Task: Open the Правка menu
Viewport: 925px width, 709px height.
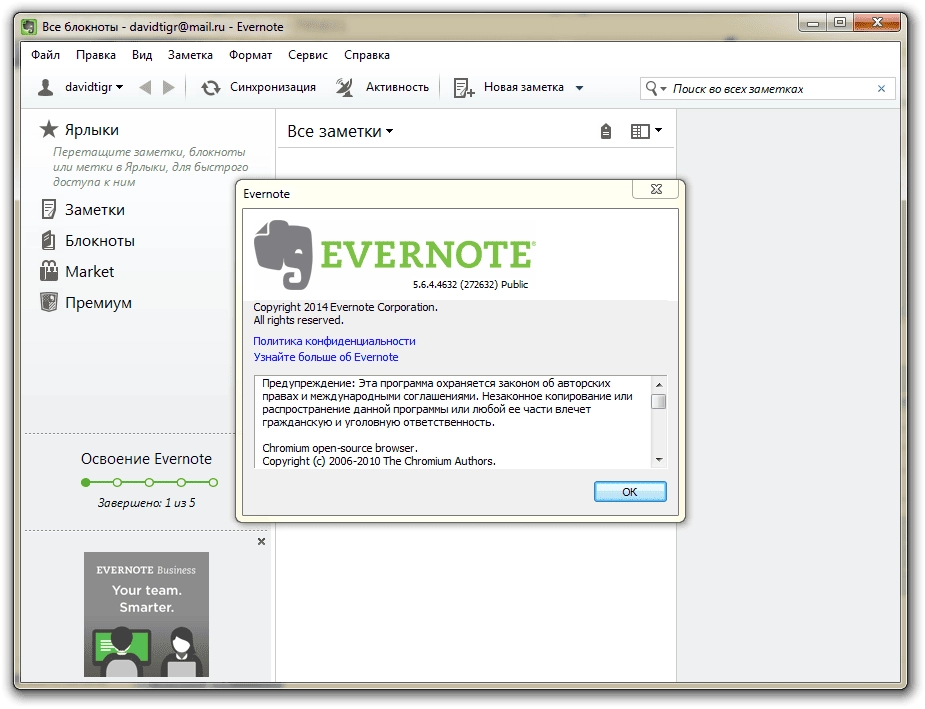Action: (96, 55)
